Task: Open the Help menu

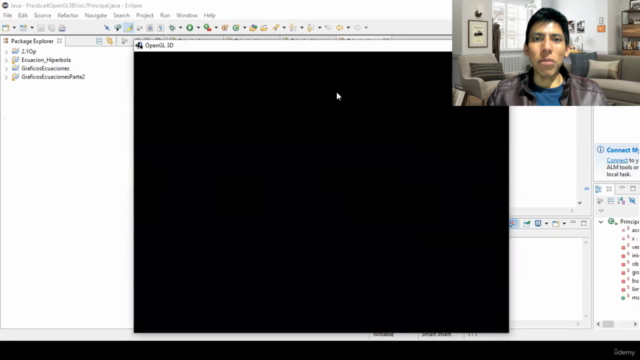Action: point(209,16)
